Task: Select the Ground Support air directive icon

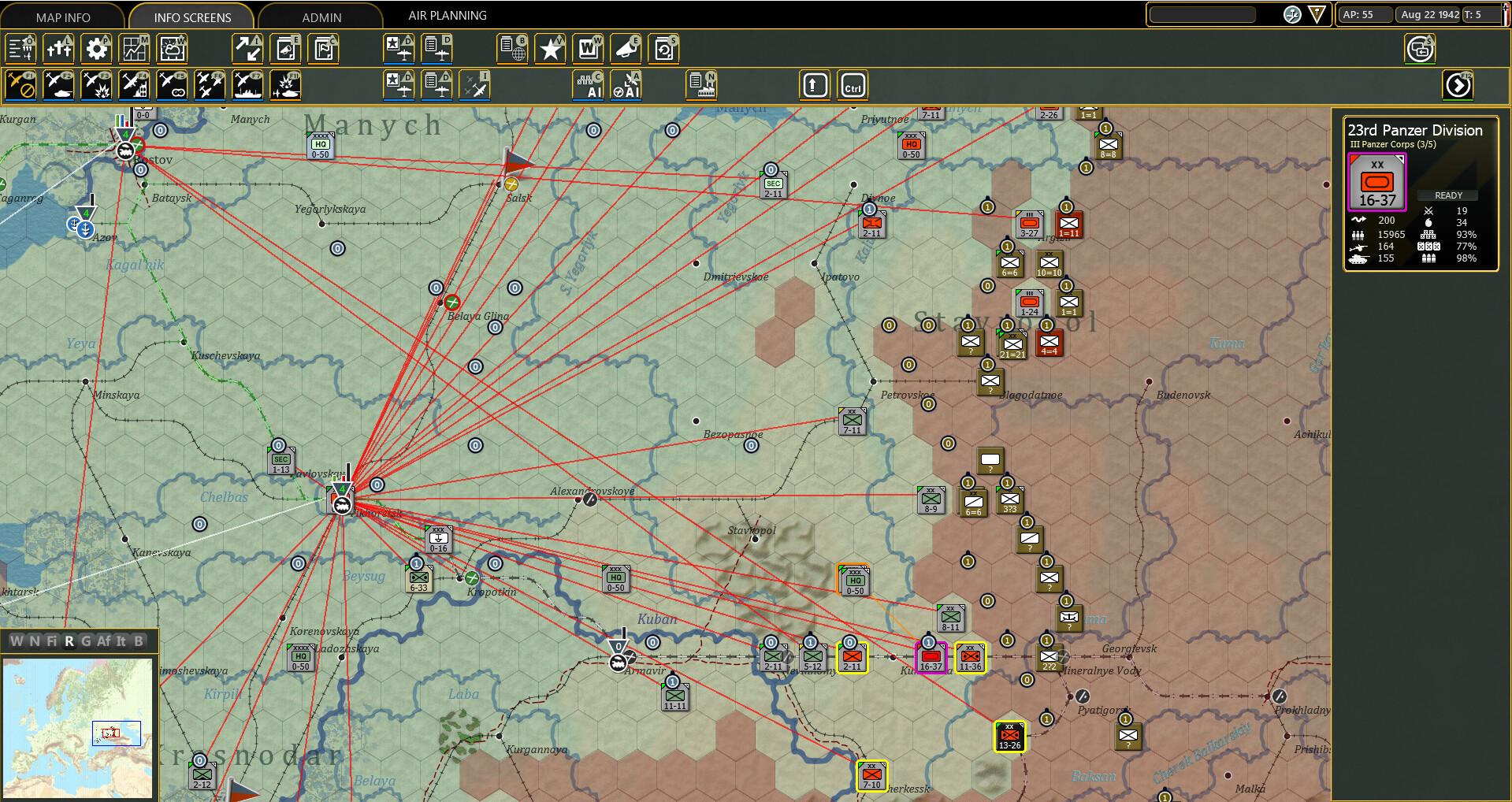Action: pos(59,84)
